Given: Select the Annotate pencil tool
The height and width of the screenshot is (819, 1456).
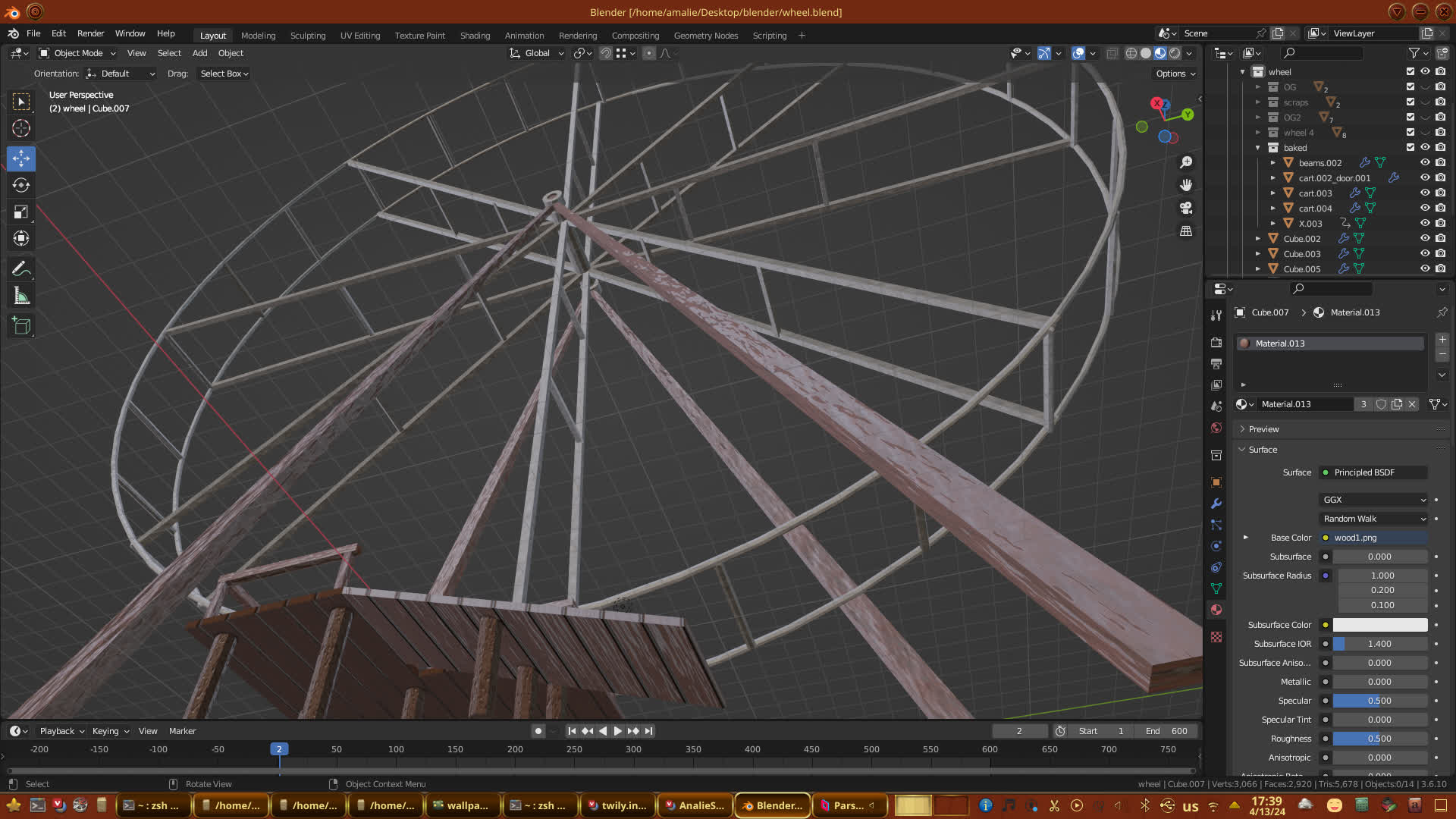Looking at the screenshot, I should pyautogui.click(x=21, y=269).
